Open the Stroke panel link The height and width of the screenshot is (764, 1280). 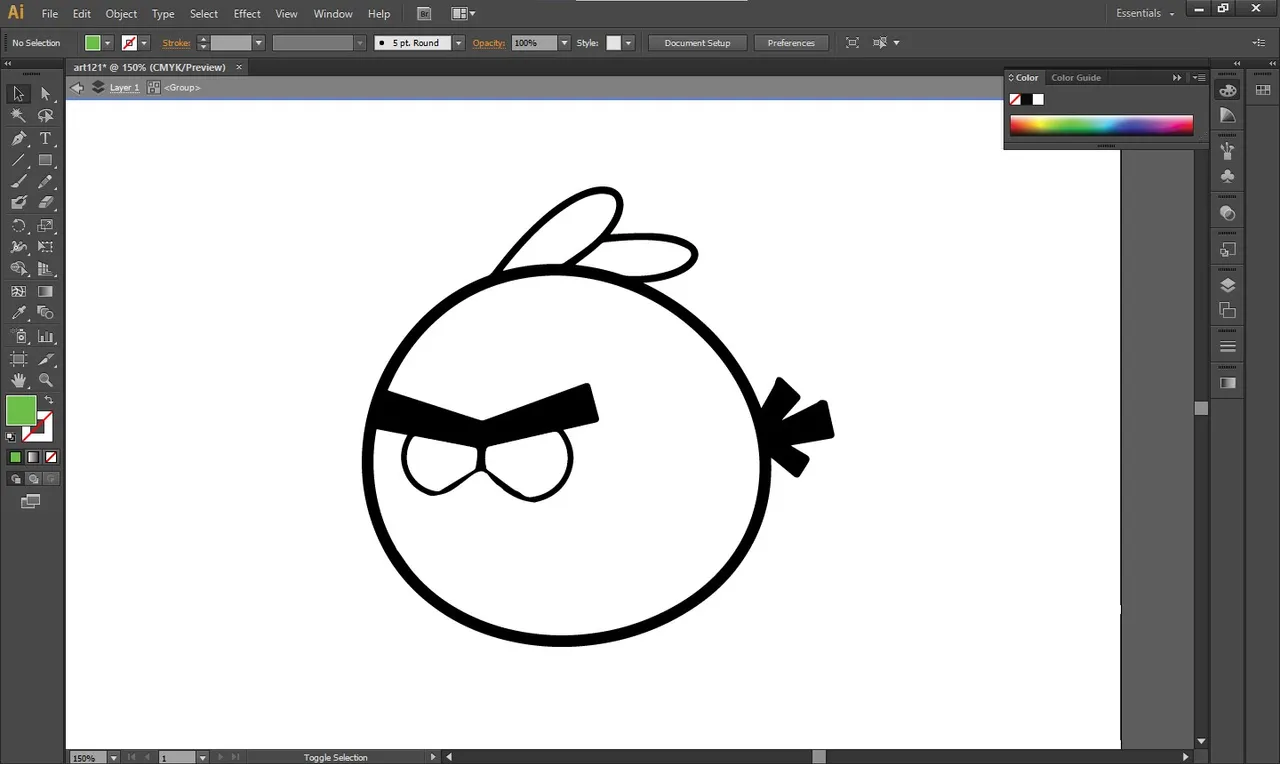(x=176, y=43)
